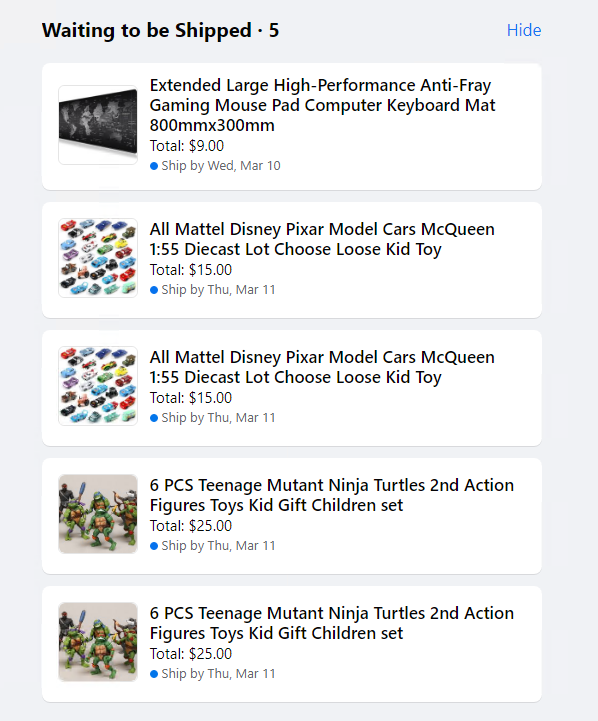
Task: Click Ship by Wed, Mar 10 label
Action: (x=221, y=166)
